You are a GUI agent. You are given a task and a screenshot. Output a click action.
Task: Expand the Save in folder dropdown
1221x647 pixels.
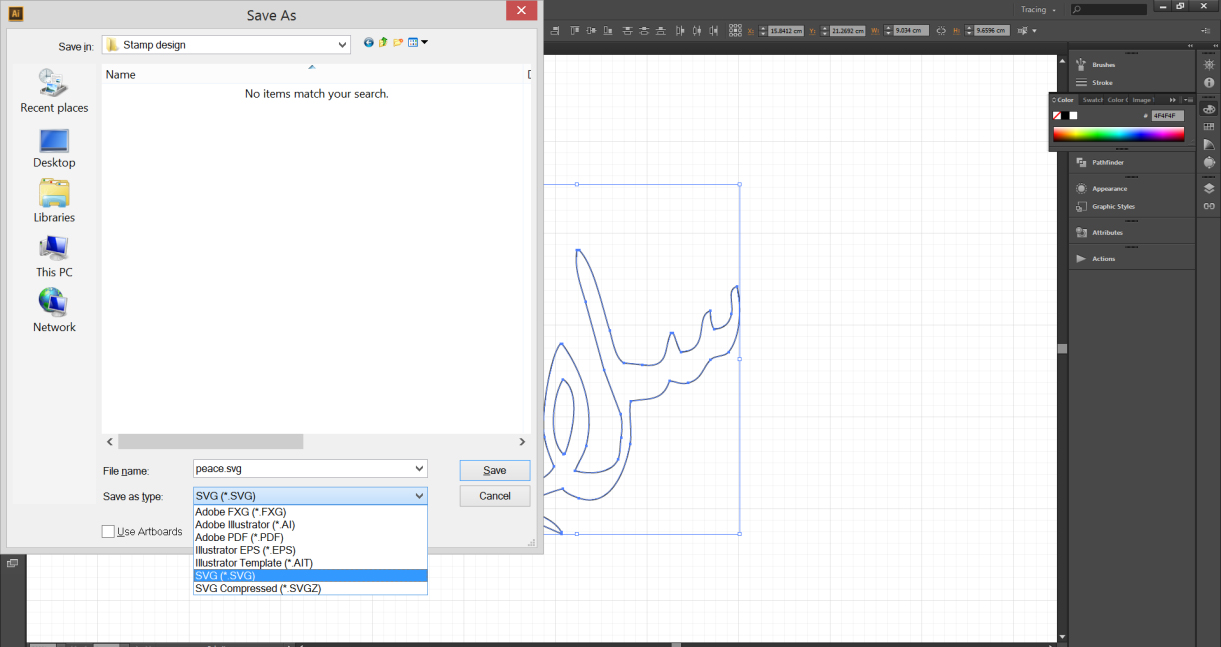click(342, 44)
